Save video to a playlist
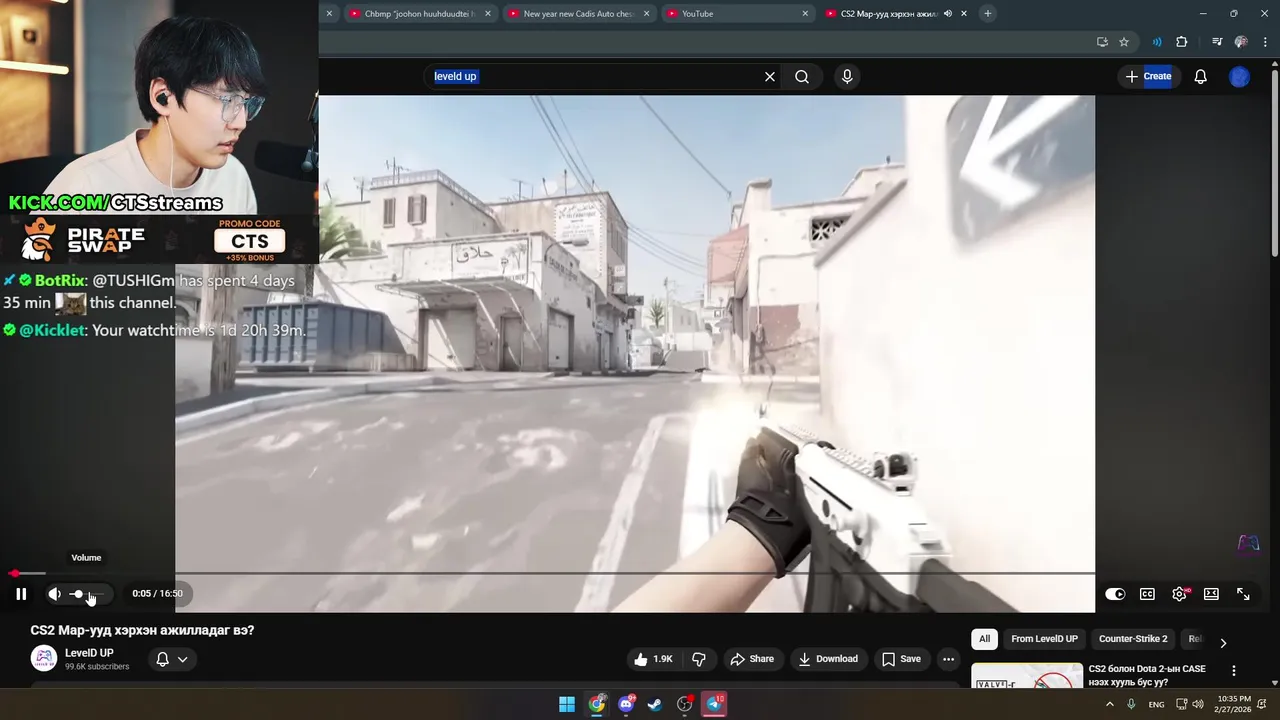 click(x=901, y=659)
